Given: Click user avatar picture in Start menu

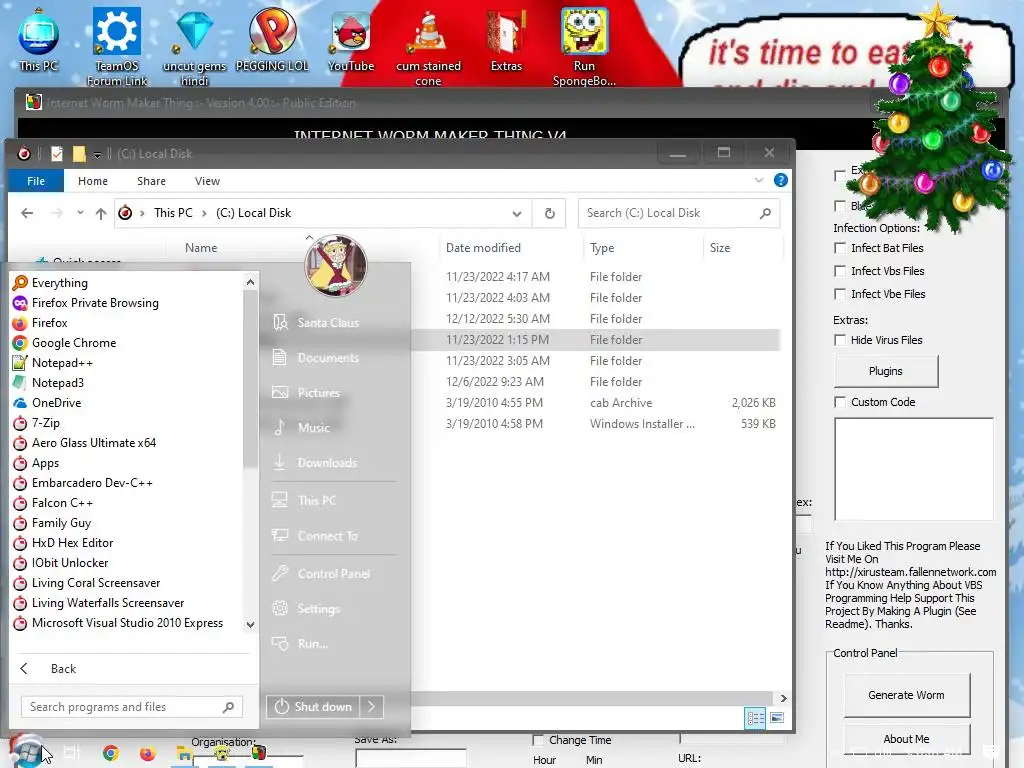Looking at the screenshot, I should 336,265.
